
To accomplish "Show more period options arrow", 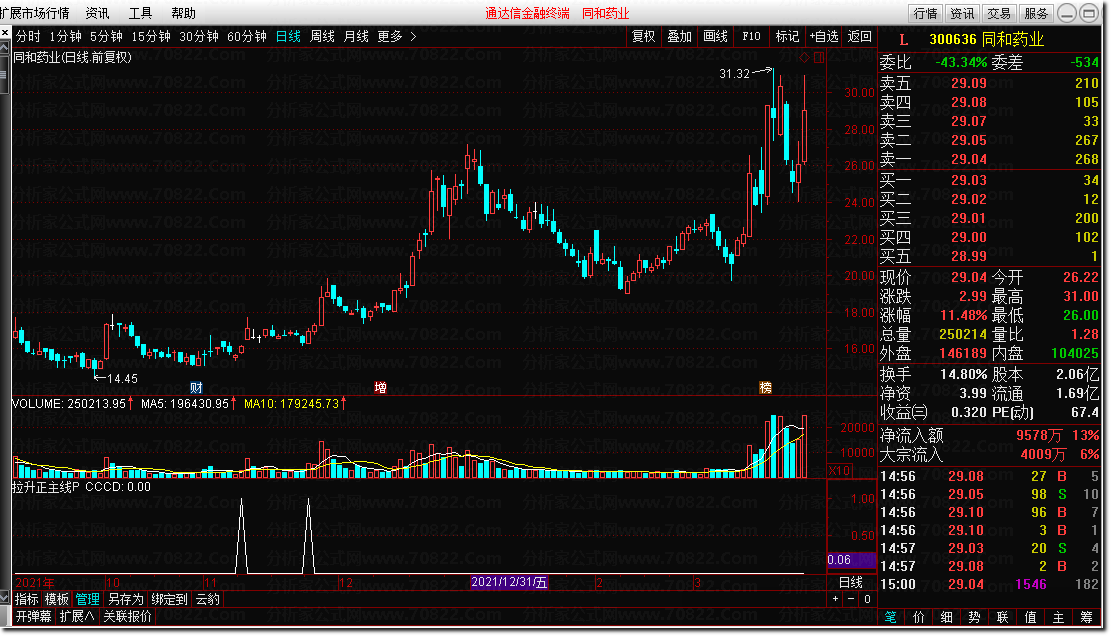I will (413, 36).
